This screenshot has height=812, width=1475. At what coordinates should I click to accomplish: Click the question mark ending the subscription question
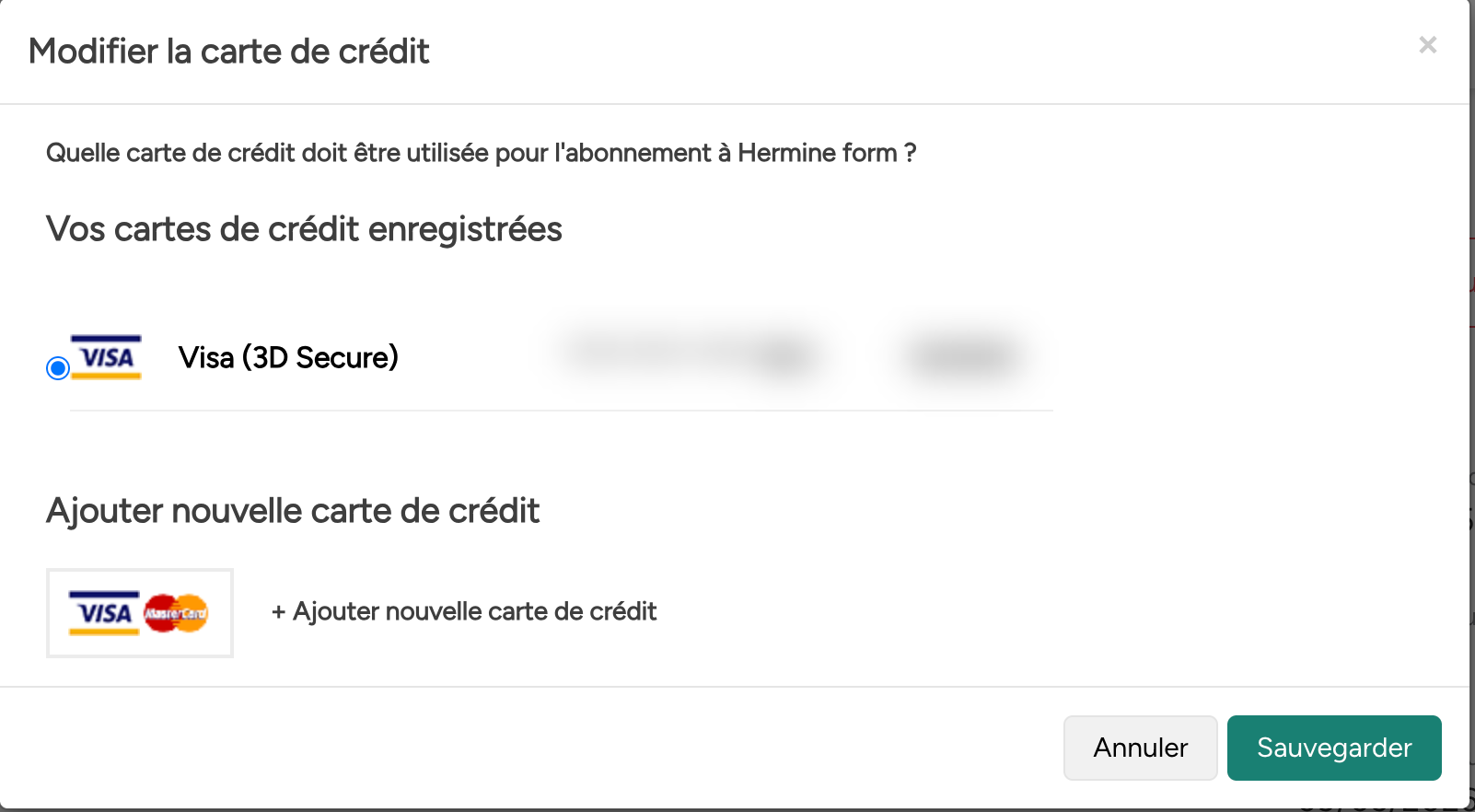(910, 153)
